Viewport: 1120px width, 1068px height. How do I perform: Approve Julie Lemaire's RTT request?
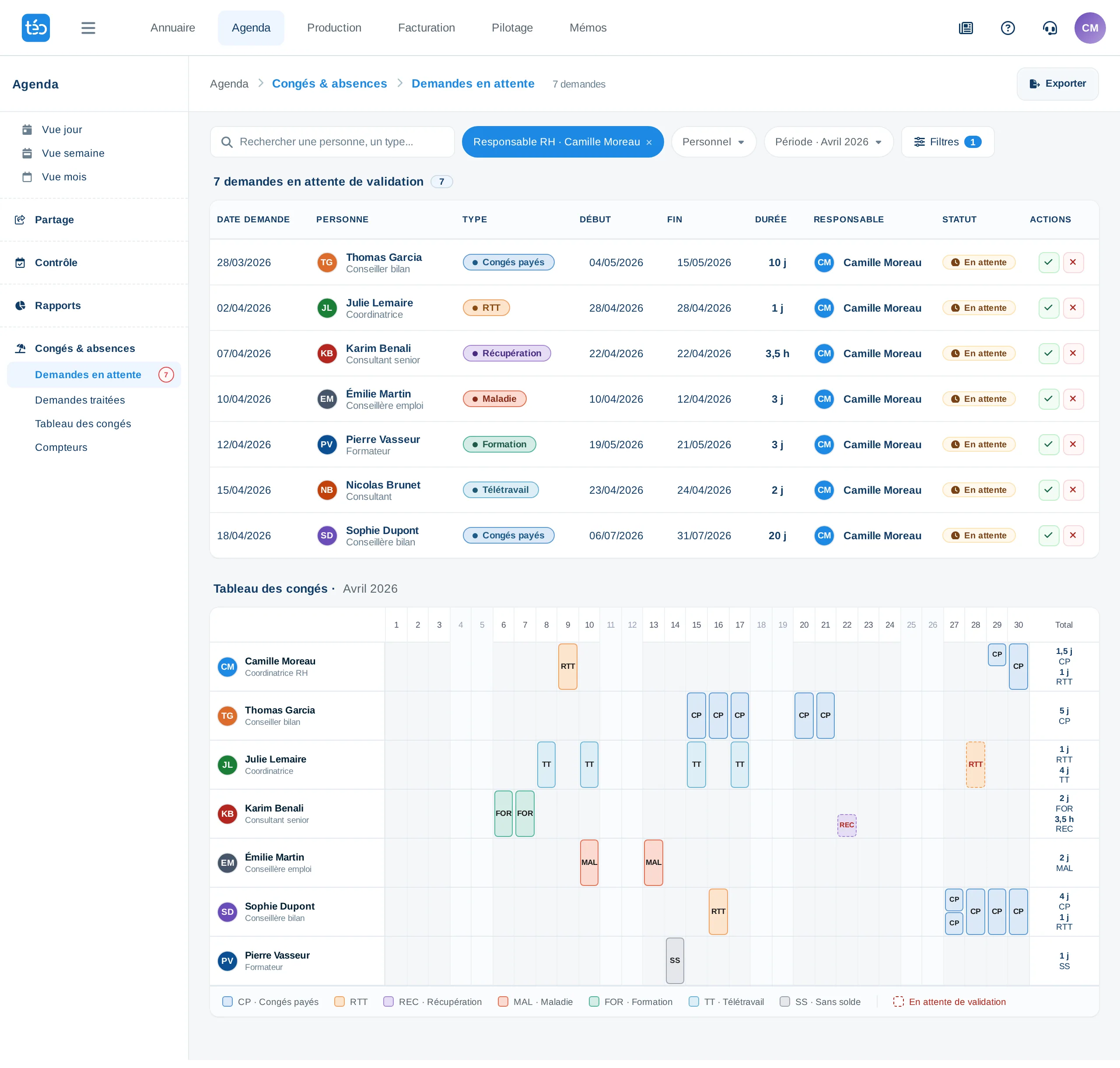click(1048, 308)
